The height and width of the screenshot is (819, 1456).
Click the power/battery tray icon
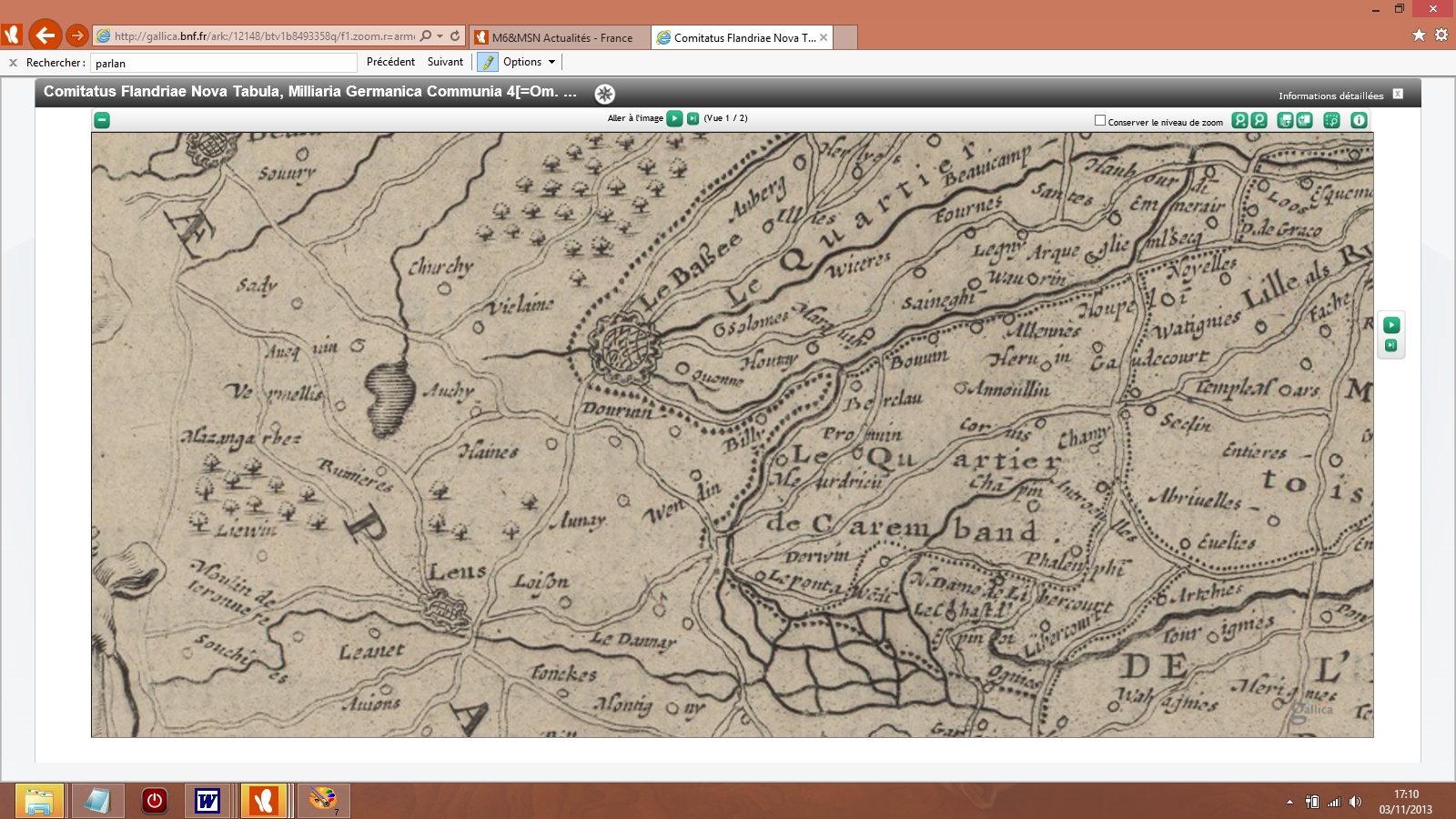[1312, 802]
